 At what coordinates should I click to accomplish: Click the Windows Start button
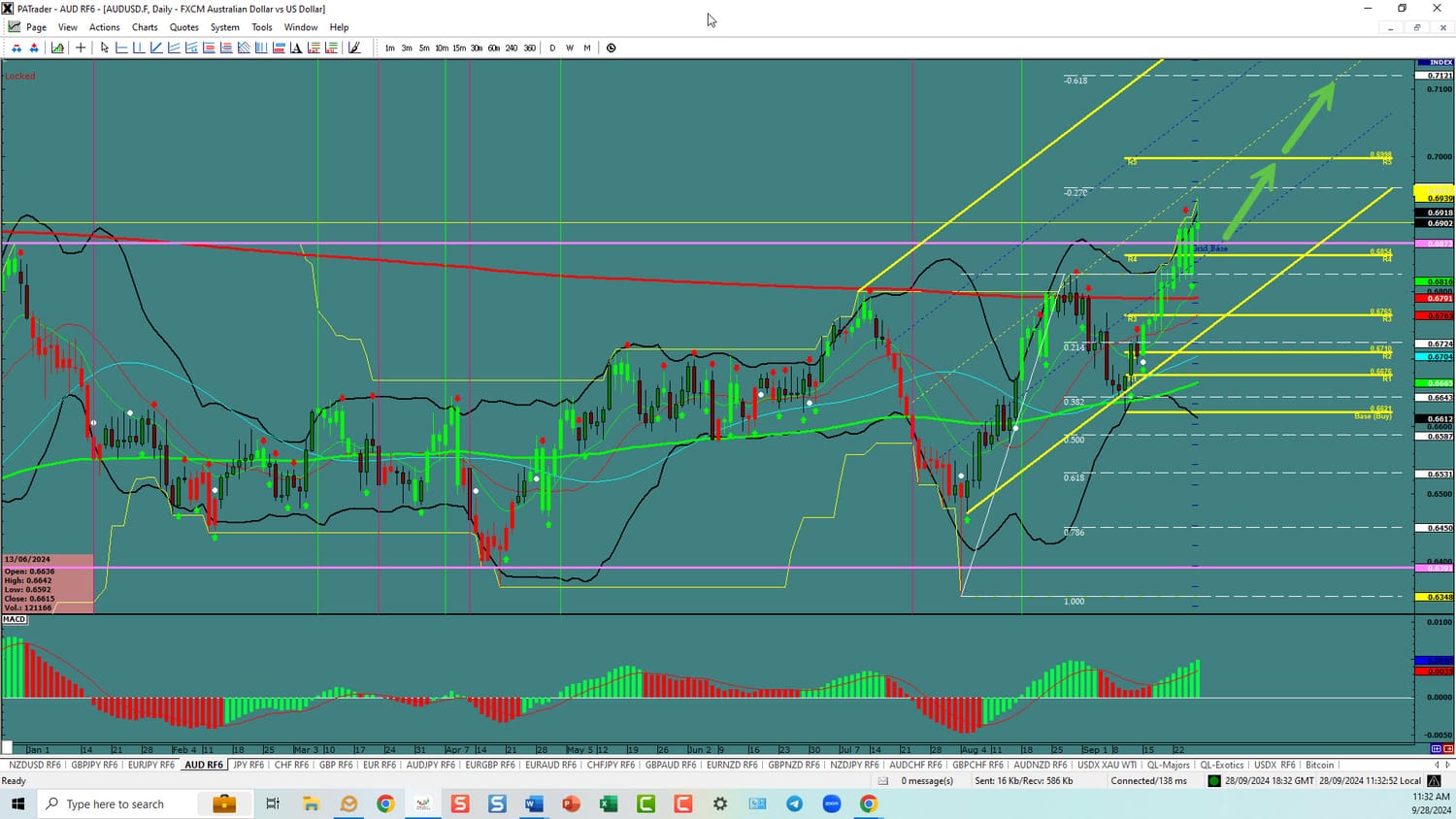(x=17, y=803)
